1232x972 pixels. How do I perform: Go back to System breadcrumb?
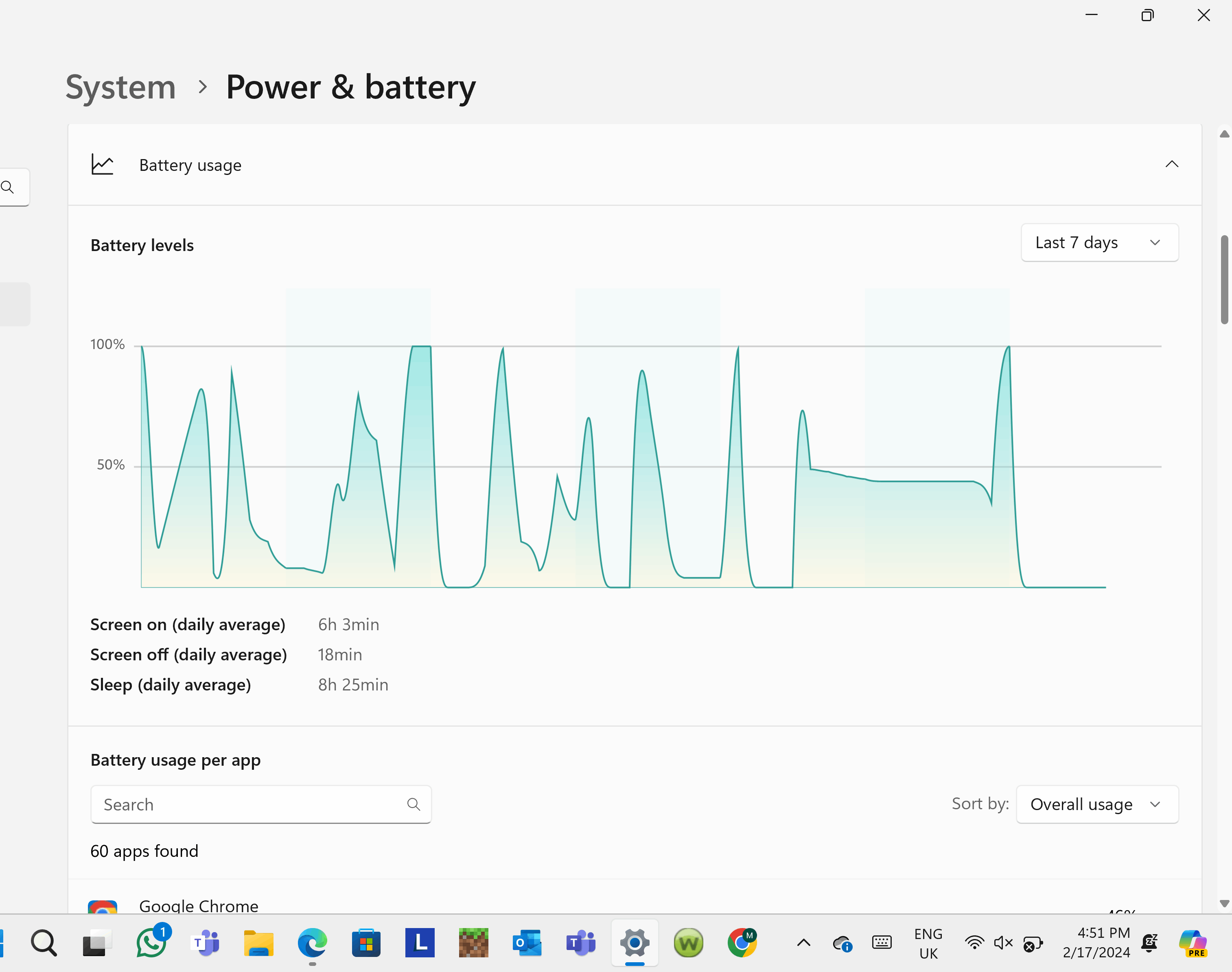click(x=121, y=87)
